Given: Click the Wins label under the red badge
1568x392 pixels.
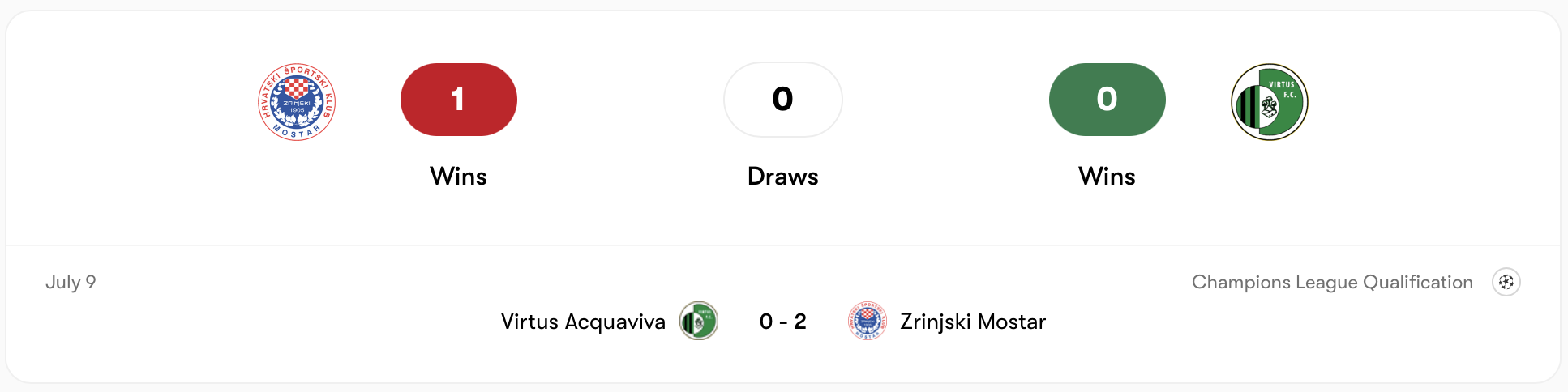Looking at the screenshot, I should coord(459,177).
